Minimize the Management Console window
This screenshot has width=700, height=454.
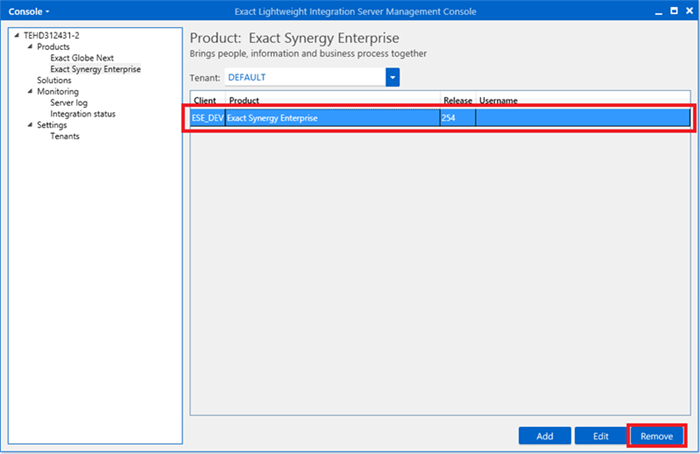(658, 12)
